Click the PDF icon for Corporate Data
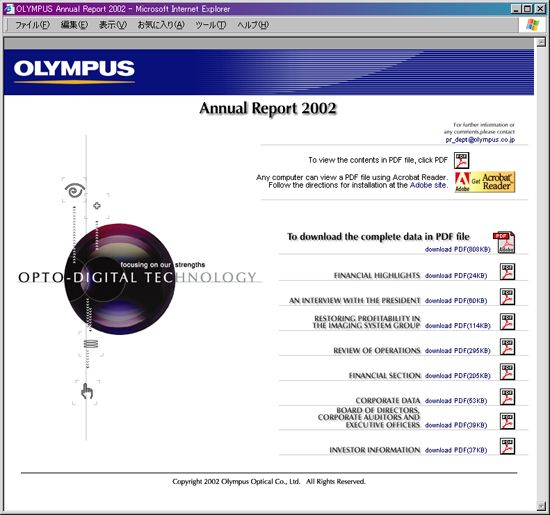This screenshot has height=515, width=550. pyautogui.click(x=507, y=397)
